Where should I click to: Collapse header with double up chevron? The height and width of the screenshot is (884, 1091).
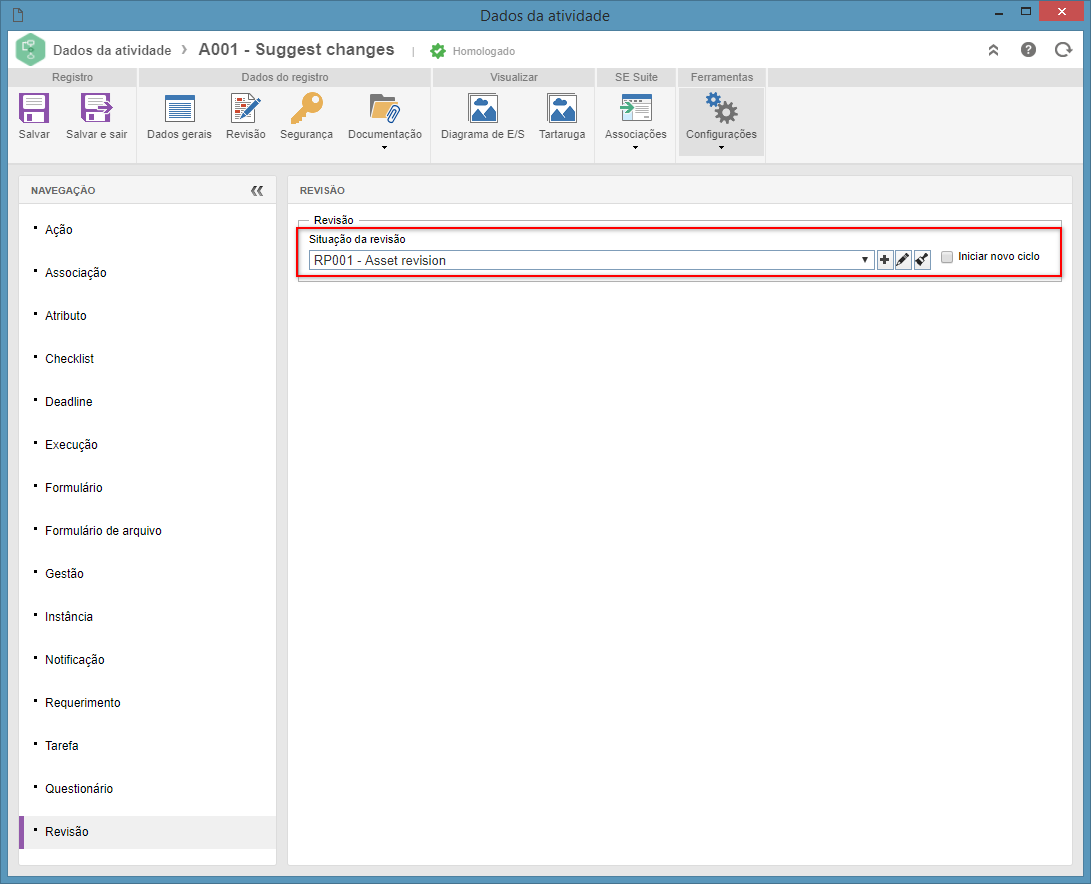994,50
